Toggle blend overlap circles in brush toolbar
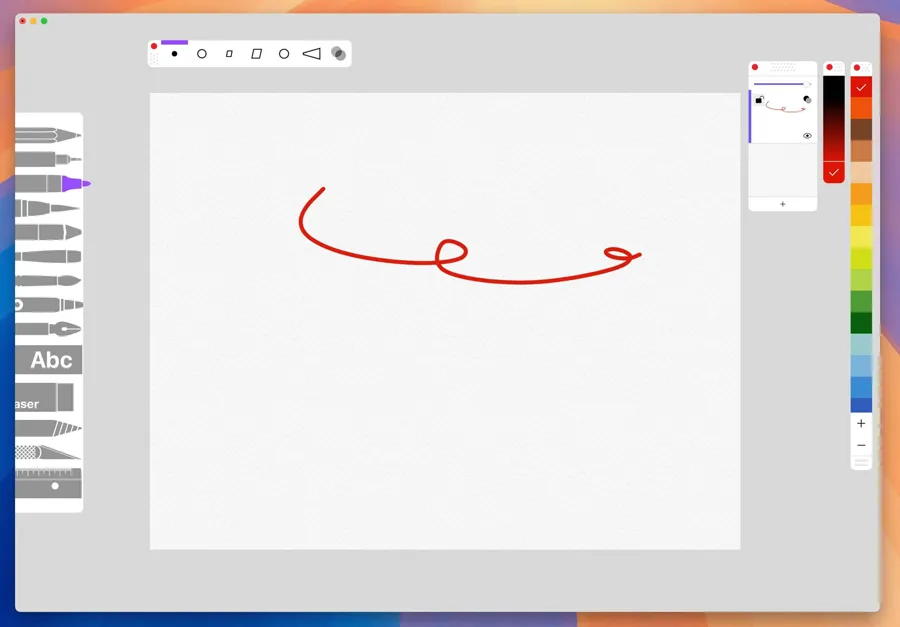900x627 pixels. [339, 54]
